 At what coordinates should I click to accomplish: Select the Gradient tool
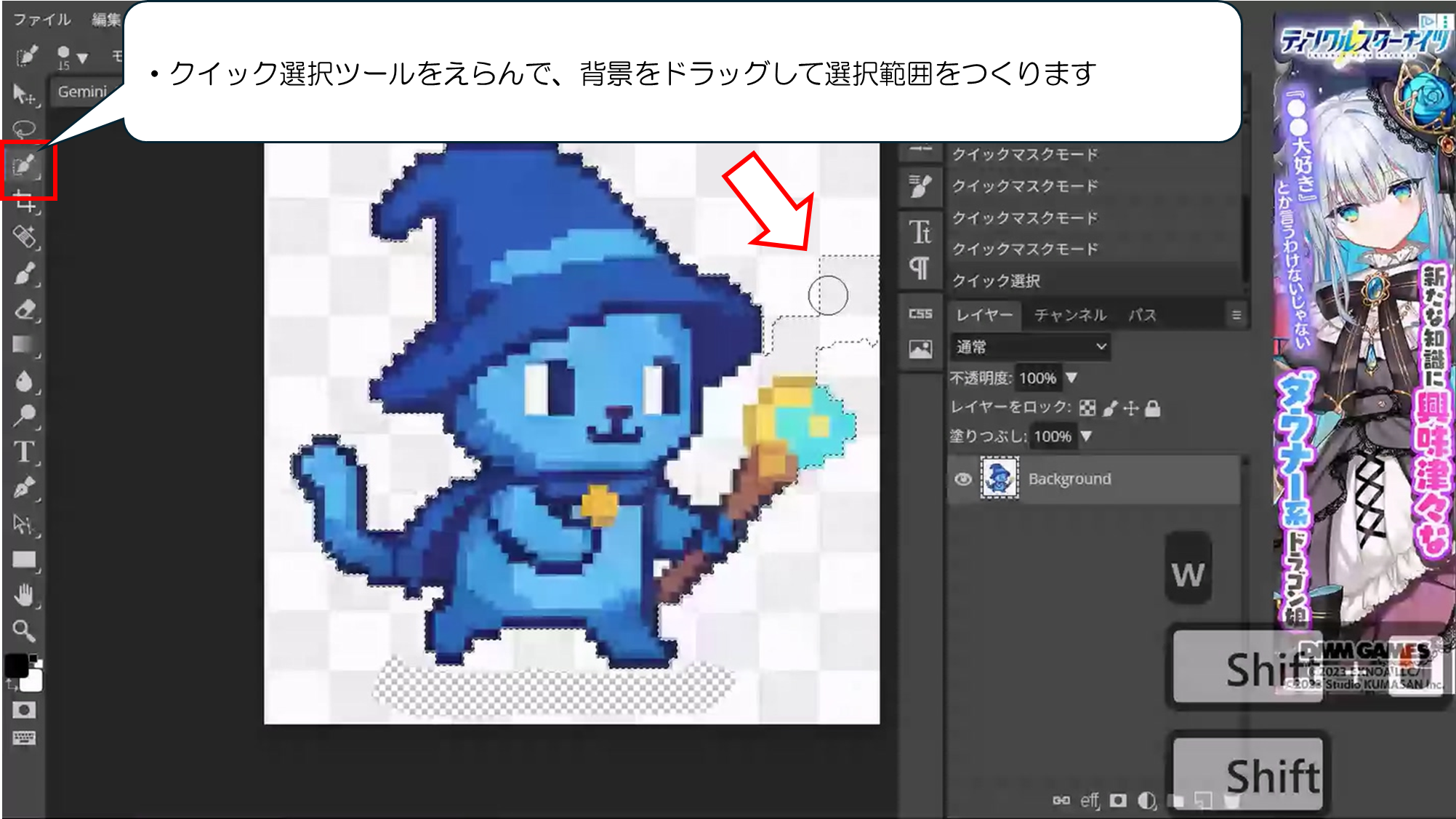pos(24,345)
